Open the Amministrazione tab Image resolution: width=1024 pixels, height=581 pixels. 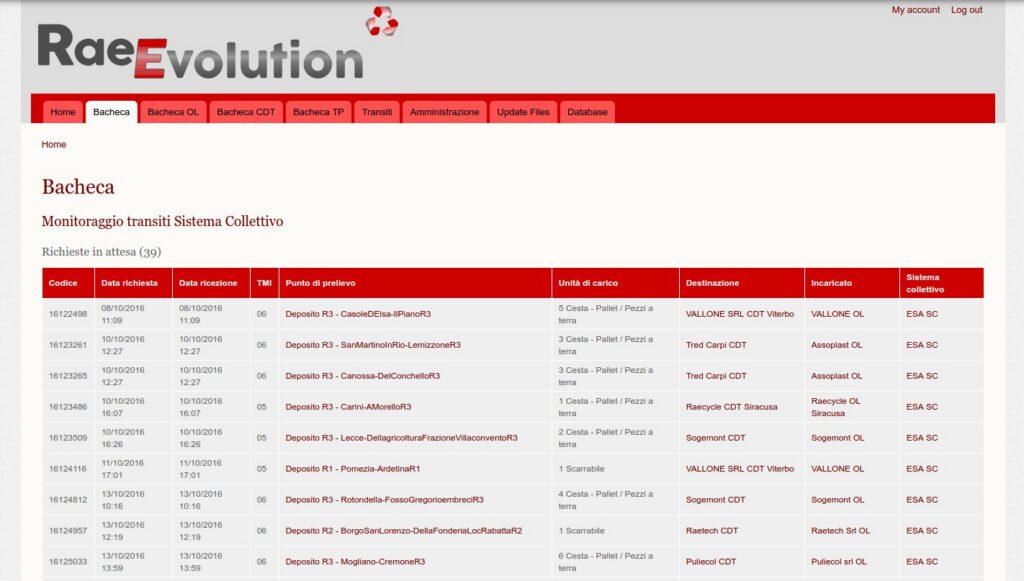pyautogui.click(x=444, y=112)
